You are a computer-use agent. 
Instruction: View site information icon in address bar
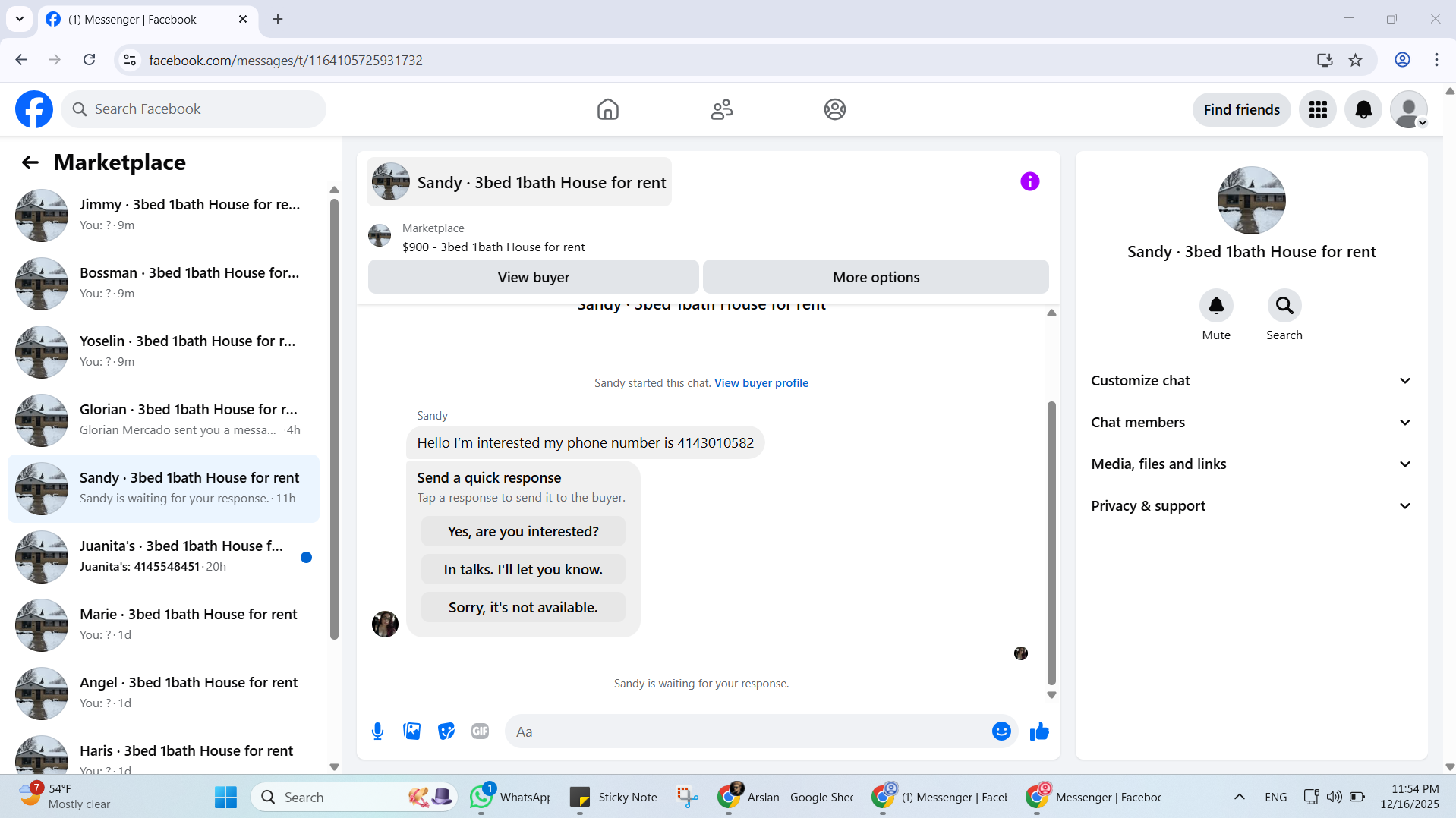click(130, 60)
